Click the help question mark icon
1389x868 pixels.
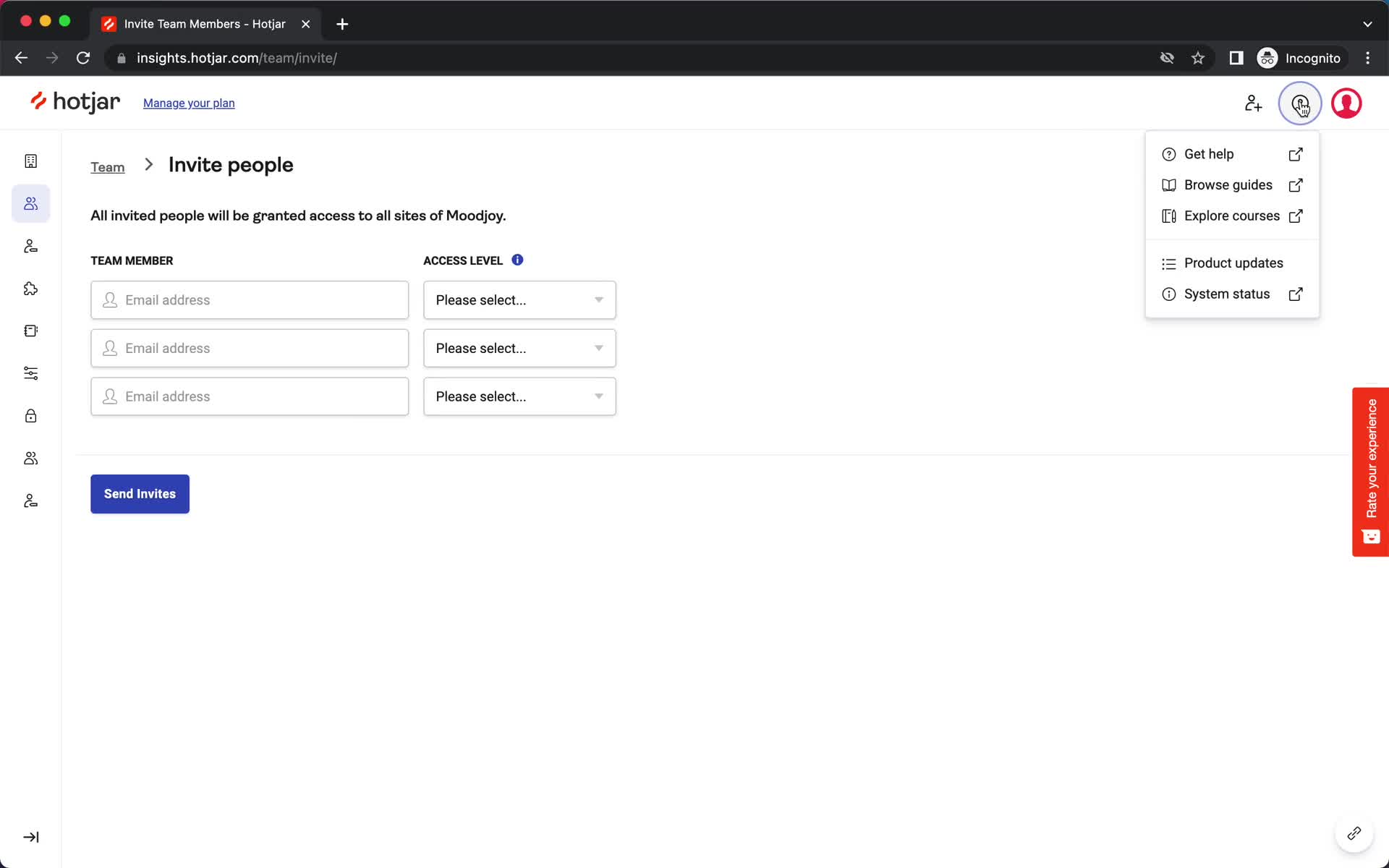coord(1300,103)
